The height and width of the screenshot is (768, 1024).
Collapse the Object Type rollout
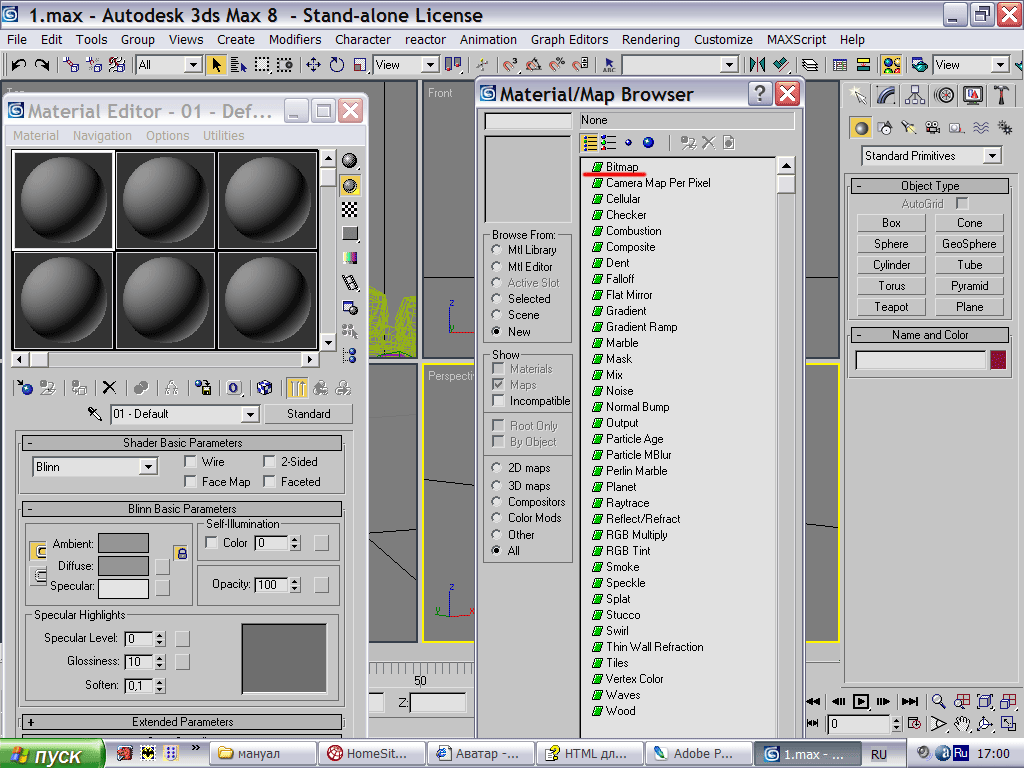pyautogui.click(x=930, y=185)
